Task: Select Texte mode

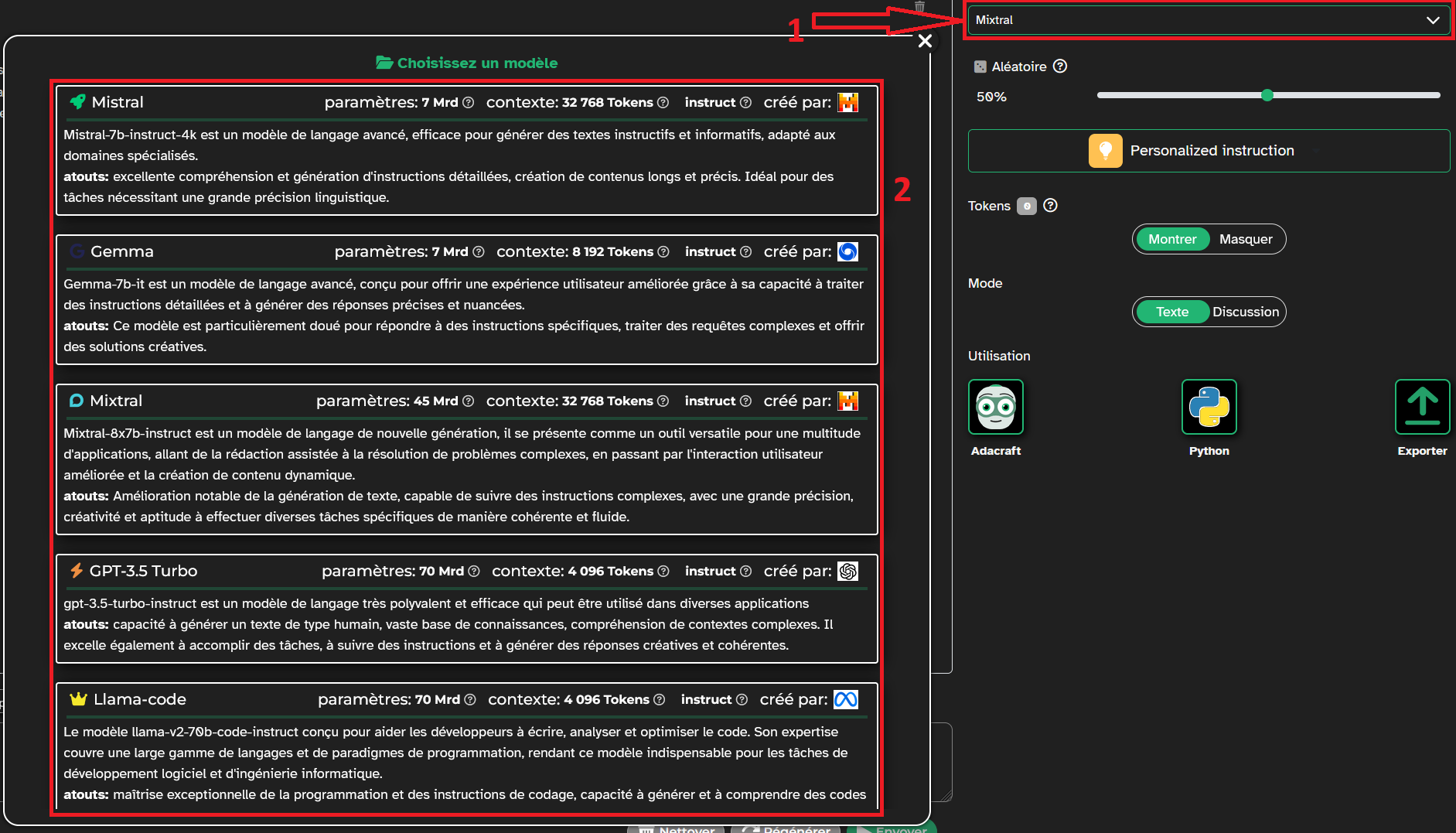Action: pyautogui.click(x=1171, y=312)
